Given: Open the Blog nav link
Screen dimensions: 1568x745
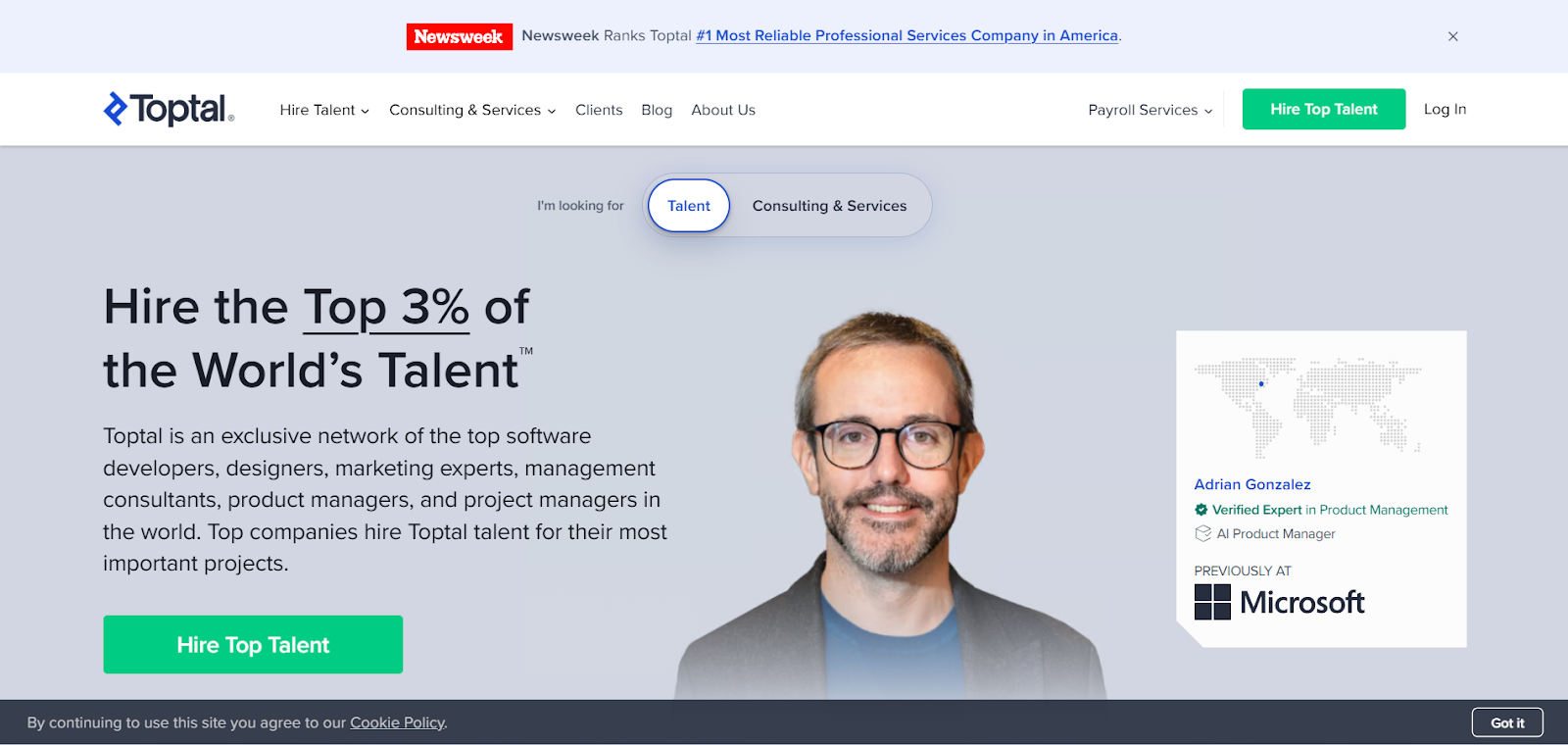Looking at the screenshot, I should tap(657, 110).
